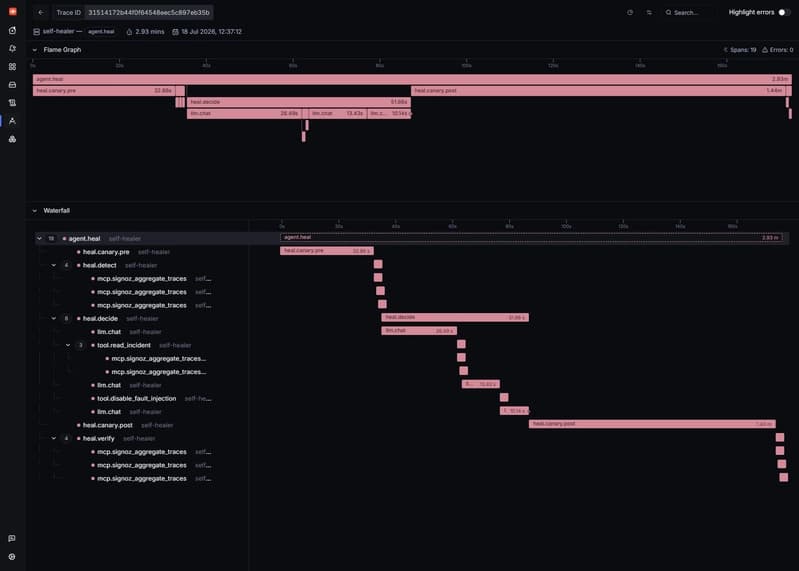Click the llm.chat 26.69s waterfall bar
This screenshot has height=571, width=799.
point(419,331)
